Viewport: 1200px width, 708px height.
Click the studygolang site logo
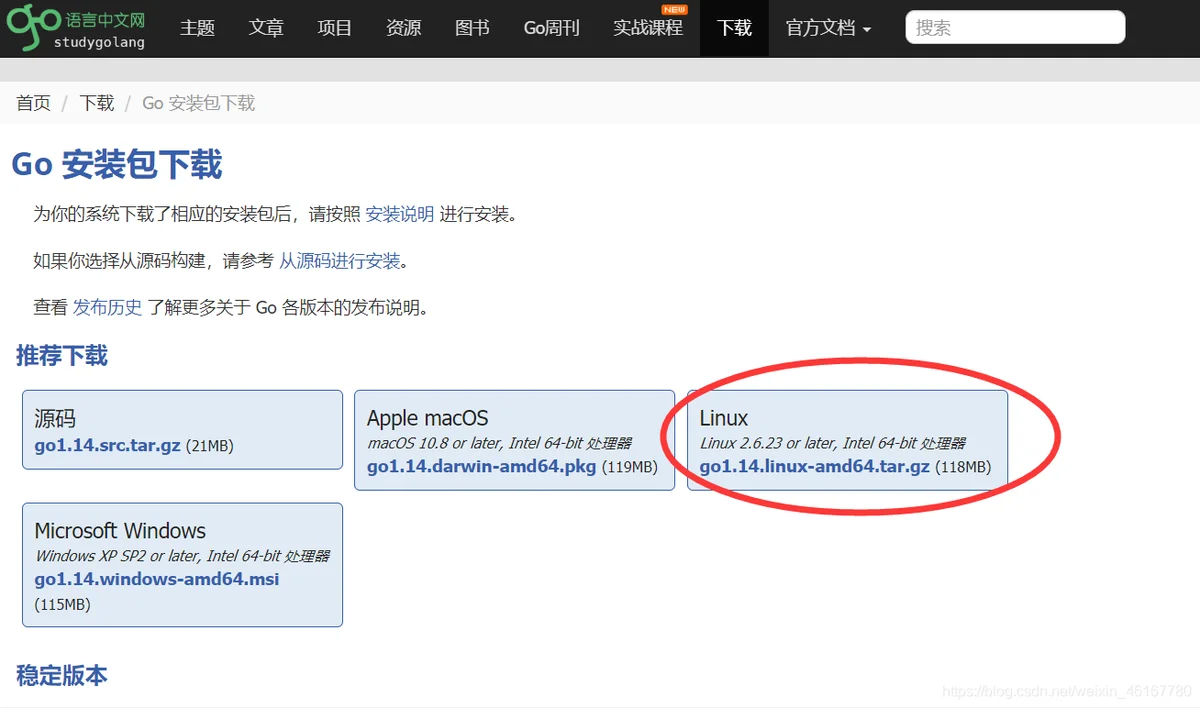[x=78, y=28]
